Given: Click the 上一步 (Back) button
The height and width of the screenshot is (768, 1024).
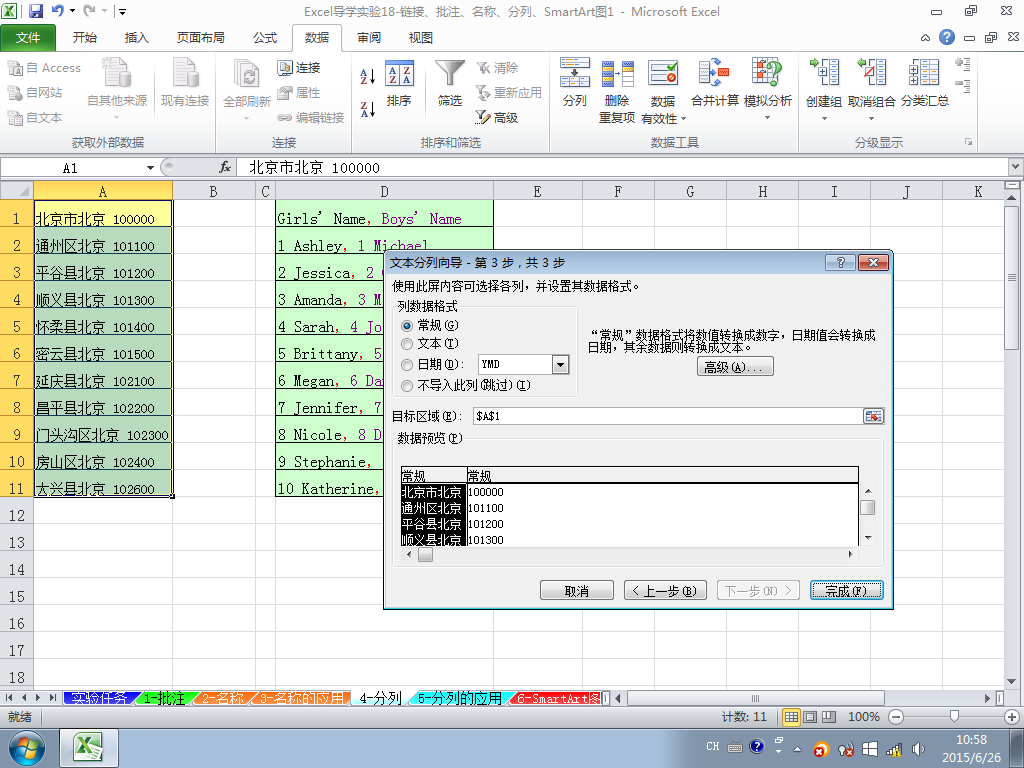Looking at the screenshot, I should point(665,590).
